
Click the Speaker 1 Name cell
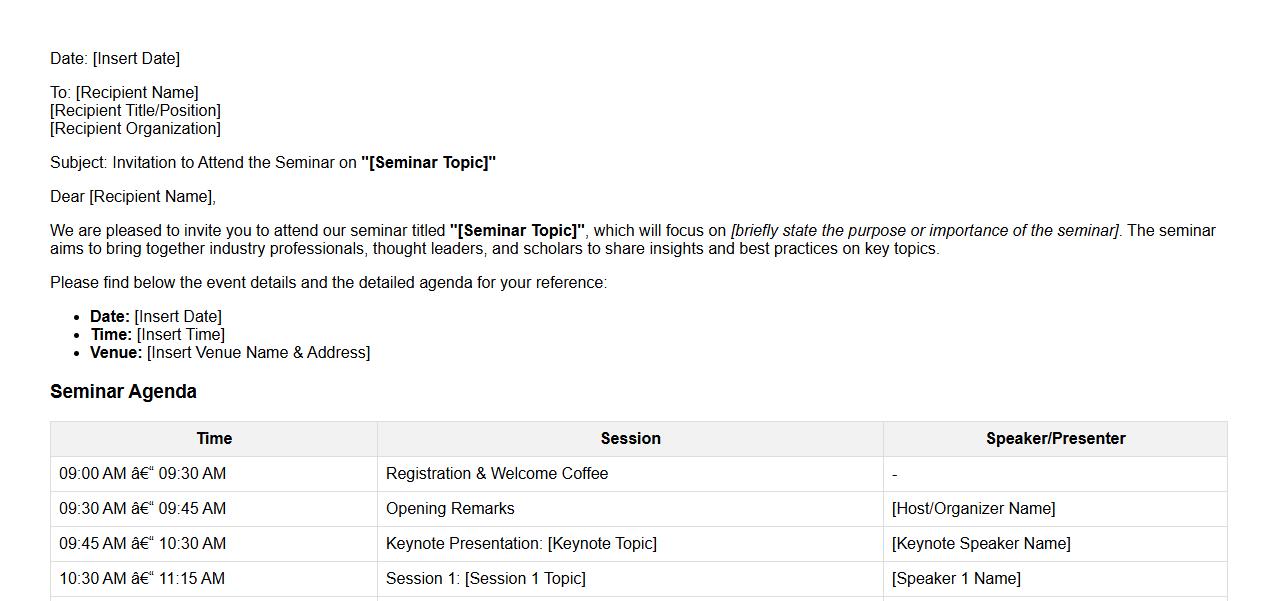(956, 579)
